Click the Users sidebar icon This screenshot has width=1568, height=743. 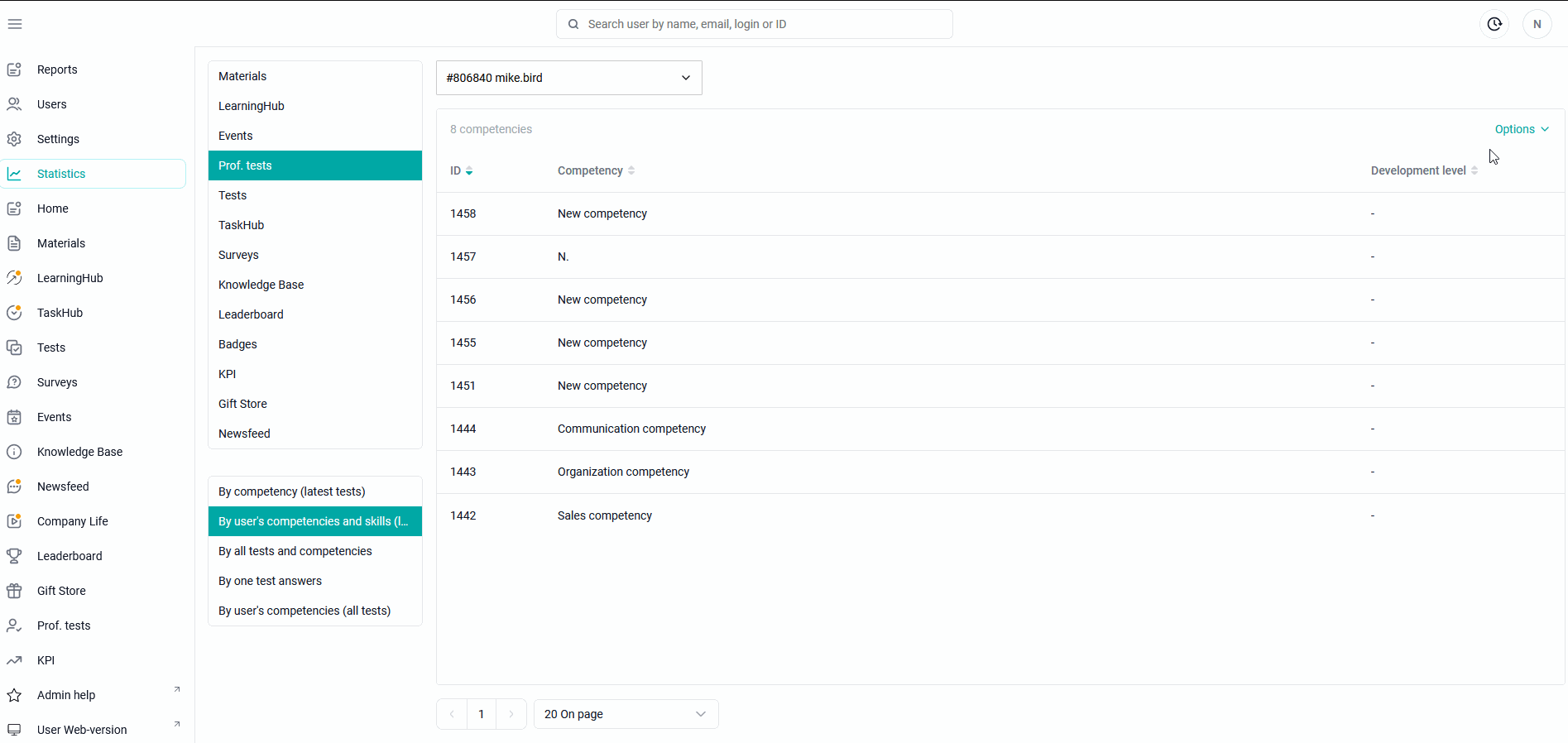click(x=14, y=104)
